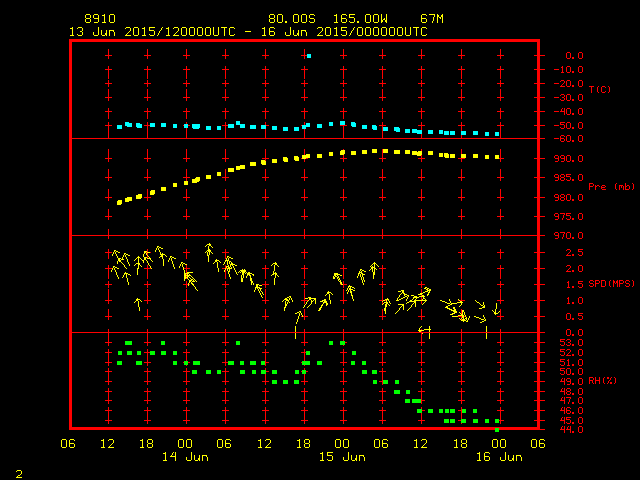Viewport: 640px width, 480px height.
Task: Click the -40.0 temperature tick value
Action: point(569,112)
